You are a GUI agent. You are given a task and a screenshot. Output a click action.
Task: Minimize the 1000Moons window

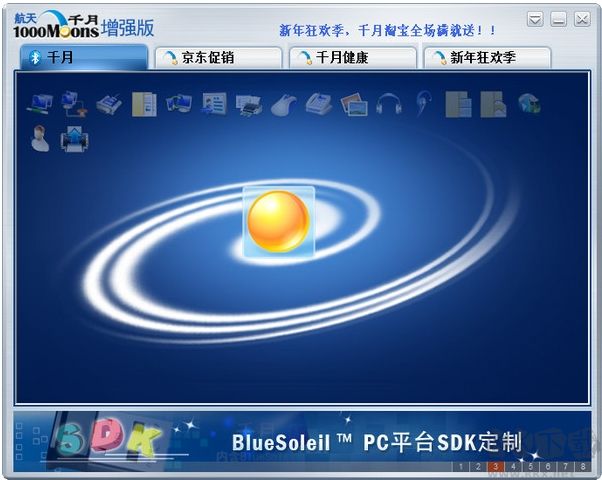[x=559, y=19]
